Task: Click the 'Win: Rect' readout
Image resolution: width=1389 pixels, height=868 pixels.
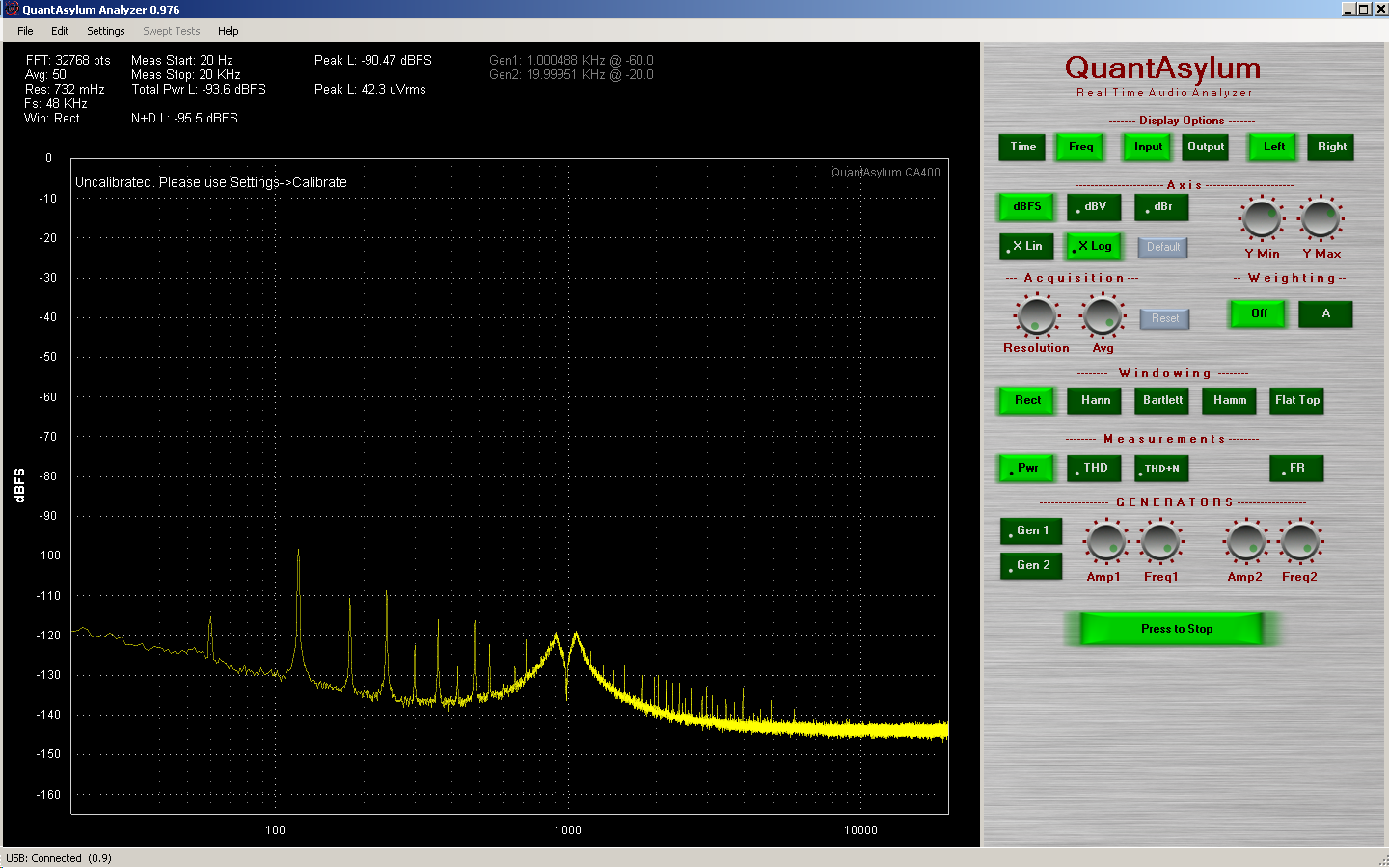Action: pyautogui.click(x=52, y=118)
